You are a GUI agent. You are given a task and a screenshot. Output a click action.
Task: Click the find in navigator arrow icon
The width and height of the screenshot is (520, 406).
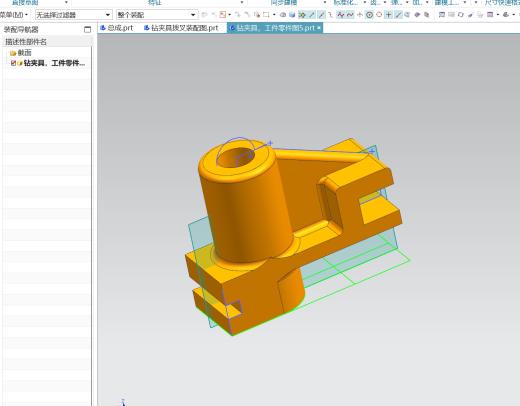coord(237,15)
